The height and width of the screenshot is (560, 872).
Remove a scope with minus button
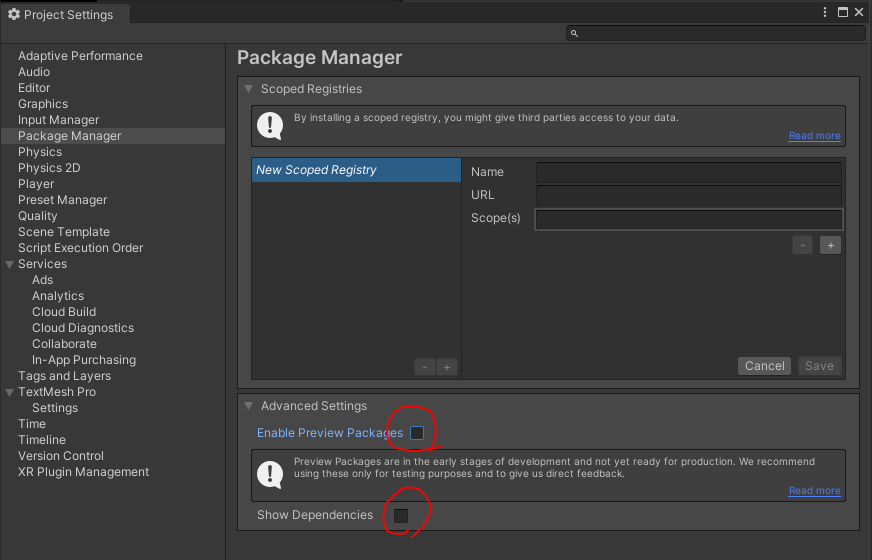pos(802,245)
